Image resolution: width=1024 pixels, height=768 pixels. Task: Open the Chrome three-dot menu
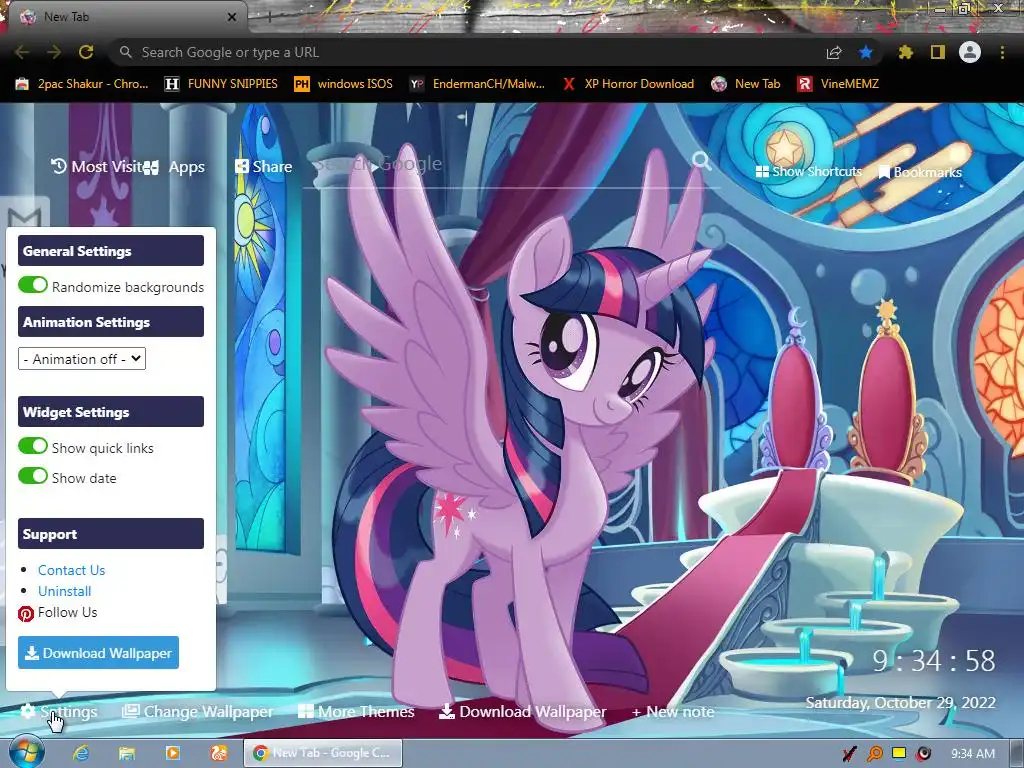coord(1002,52)
